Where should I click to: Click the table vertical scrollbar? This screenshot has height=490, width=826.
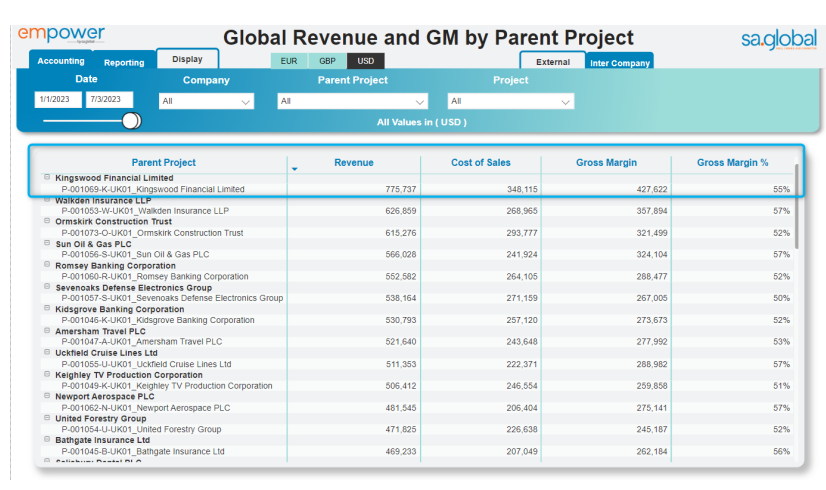click(796, 206)
